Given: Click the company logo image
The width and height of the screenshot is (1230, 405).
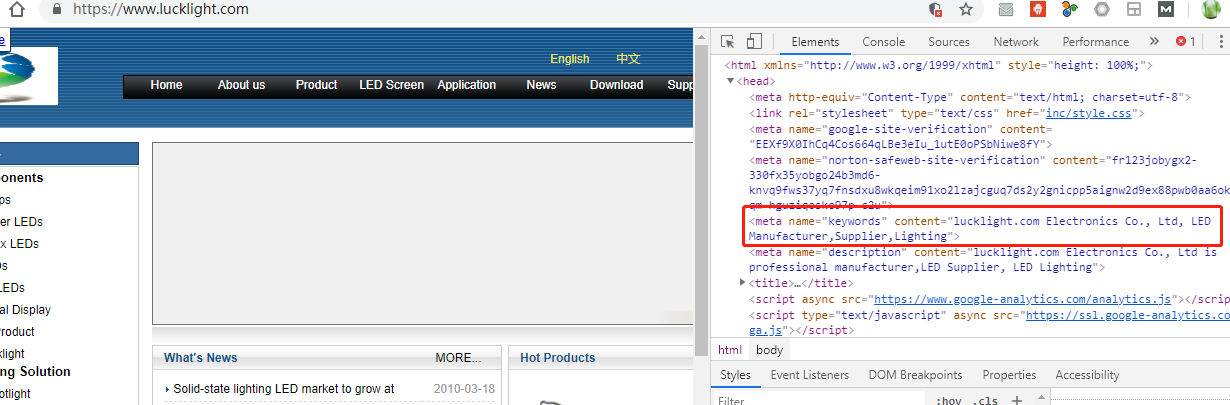Looking at the screenshot, I should (x=28, y=75).
